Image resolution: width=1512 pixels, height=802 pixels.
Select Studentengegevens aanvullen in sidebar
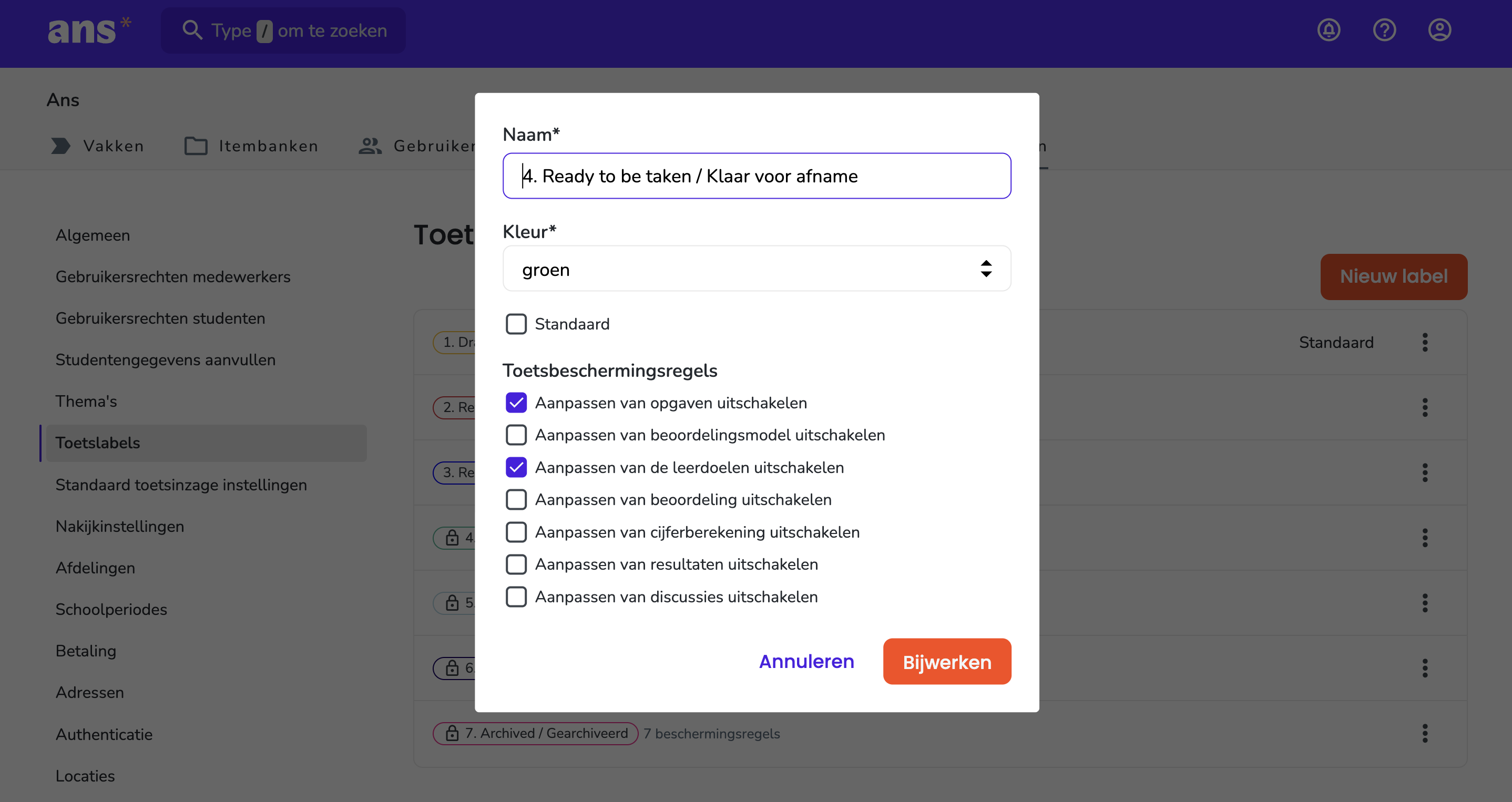click(166, 359)
